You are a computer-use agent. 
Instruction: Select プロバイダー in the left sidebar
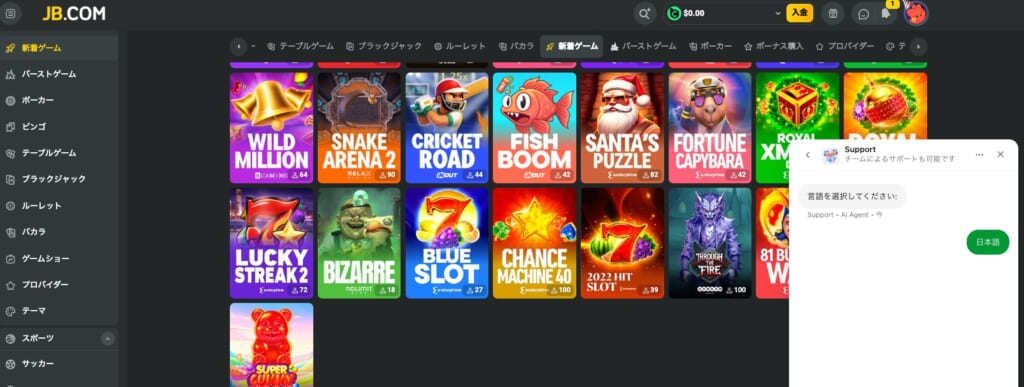coord(59,285)
